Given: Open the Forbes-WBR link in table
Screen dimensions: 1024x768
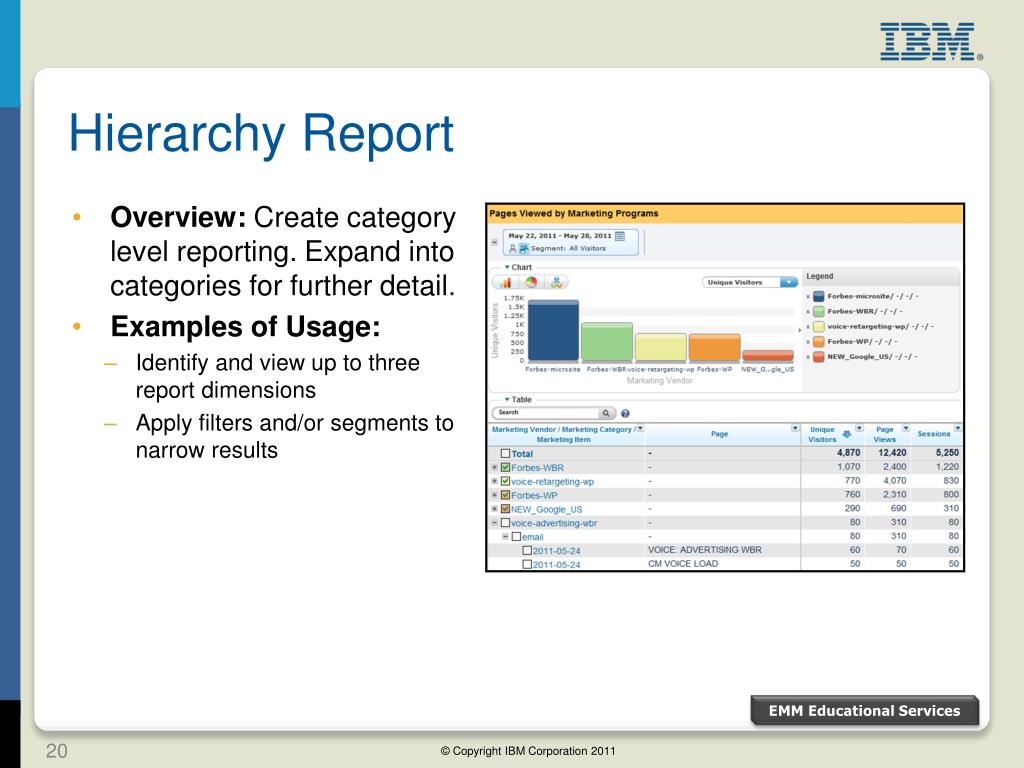Looking at the screenshot, I should tap(537, 468).
